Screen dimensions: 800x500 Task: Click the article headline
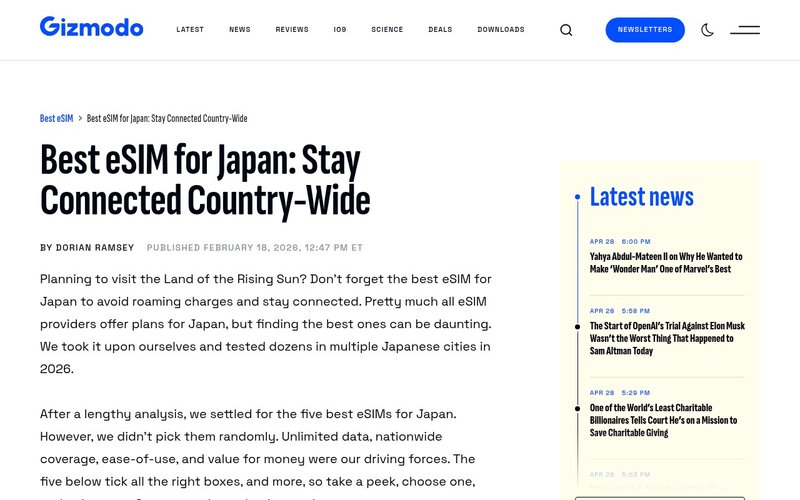click(x=205, y=180)
